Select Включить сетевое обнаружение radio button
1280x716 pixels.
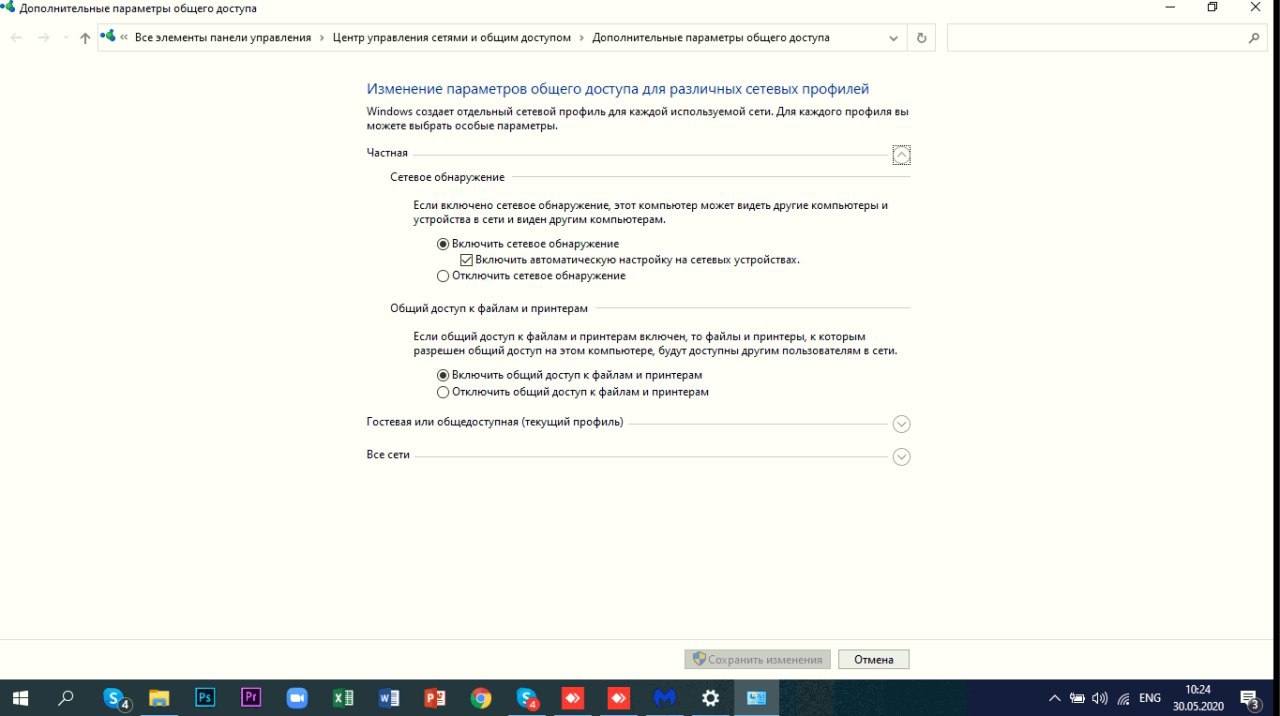coord(443,244)
